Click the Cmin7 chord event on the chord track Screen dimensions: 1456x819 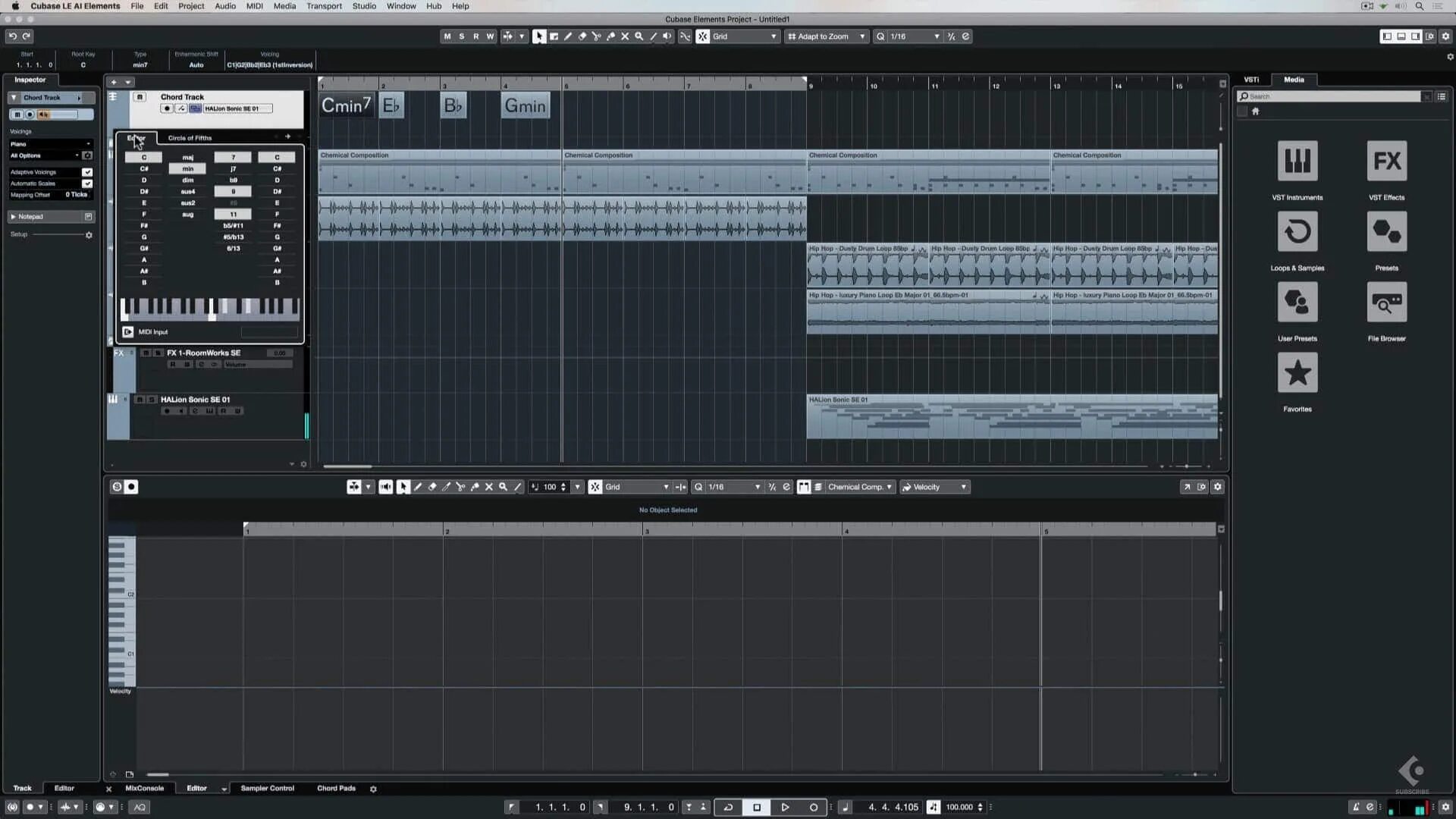[346, 105]
